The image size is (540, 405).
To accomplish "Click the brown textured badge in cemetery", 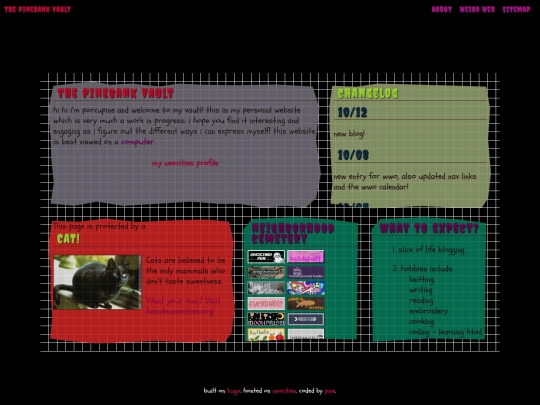I will [x=266, y=272].
